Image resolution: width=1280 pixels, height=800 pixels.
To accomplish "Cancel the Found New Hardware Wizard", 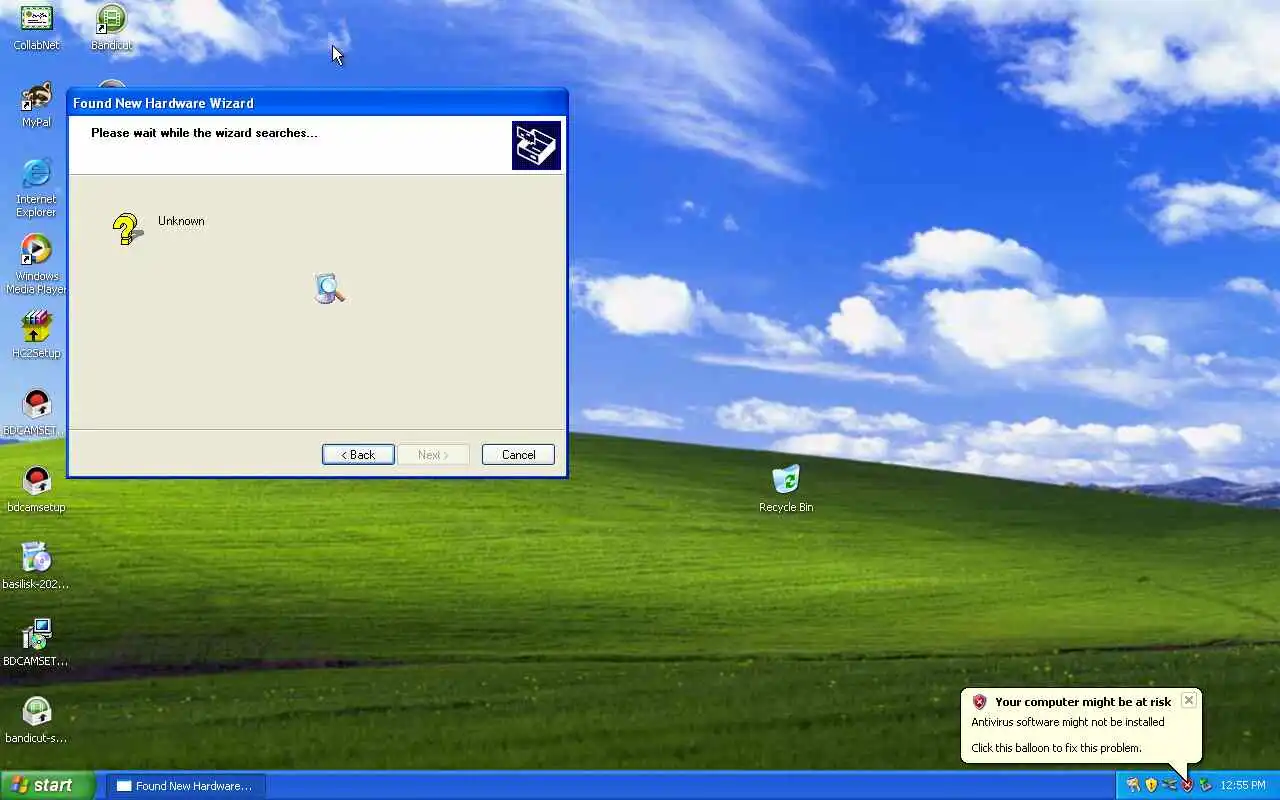I will click(x=518, y=455).
